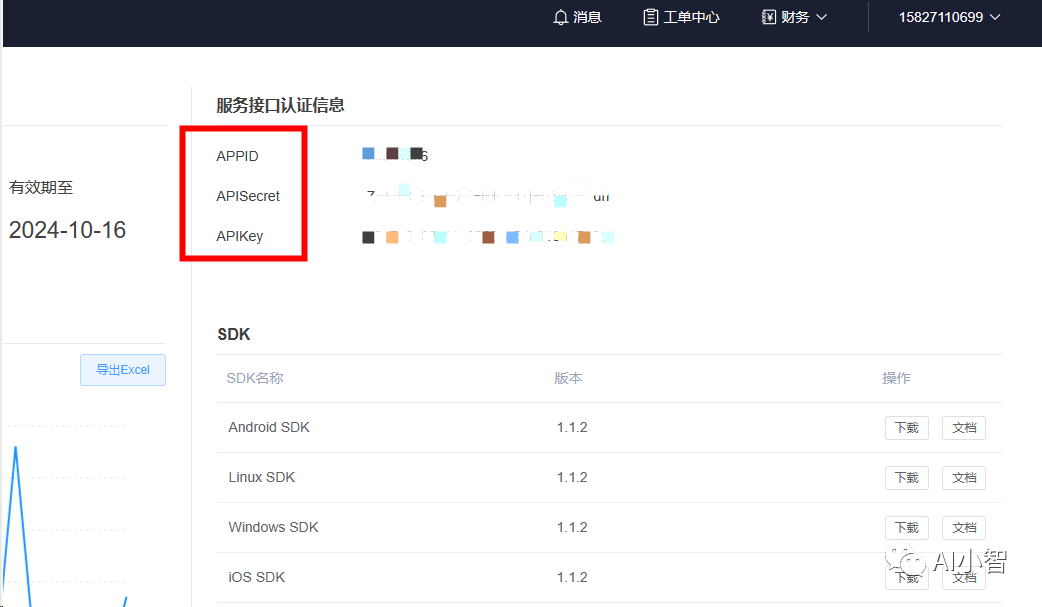Click the SDK section heading
Screen dimensions: 1042x607
pyautogui.click(x=234, y=334)
